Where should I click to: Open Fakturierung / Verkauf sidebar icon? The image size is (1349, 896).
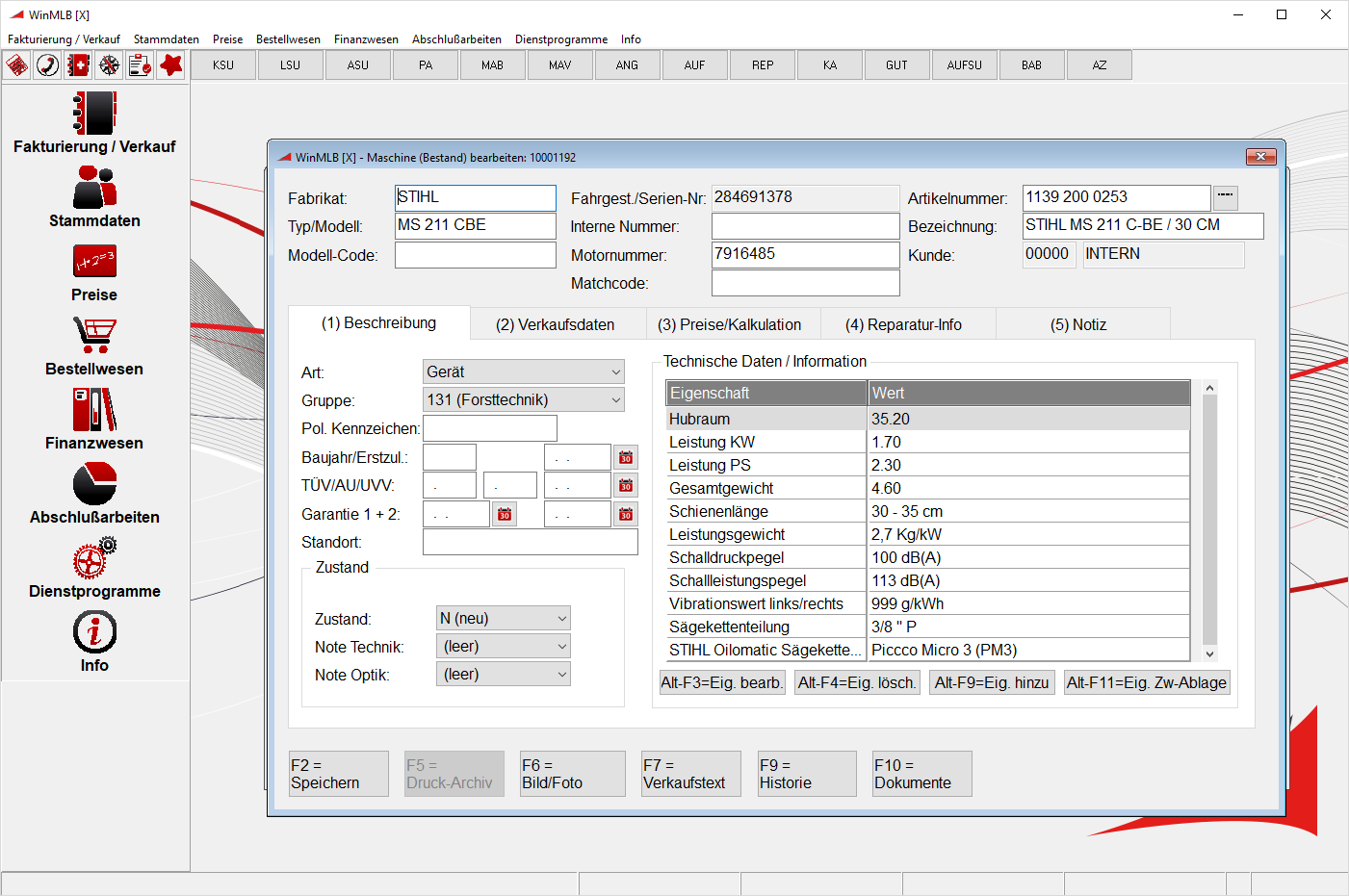(94, 114)
